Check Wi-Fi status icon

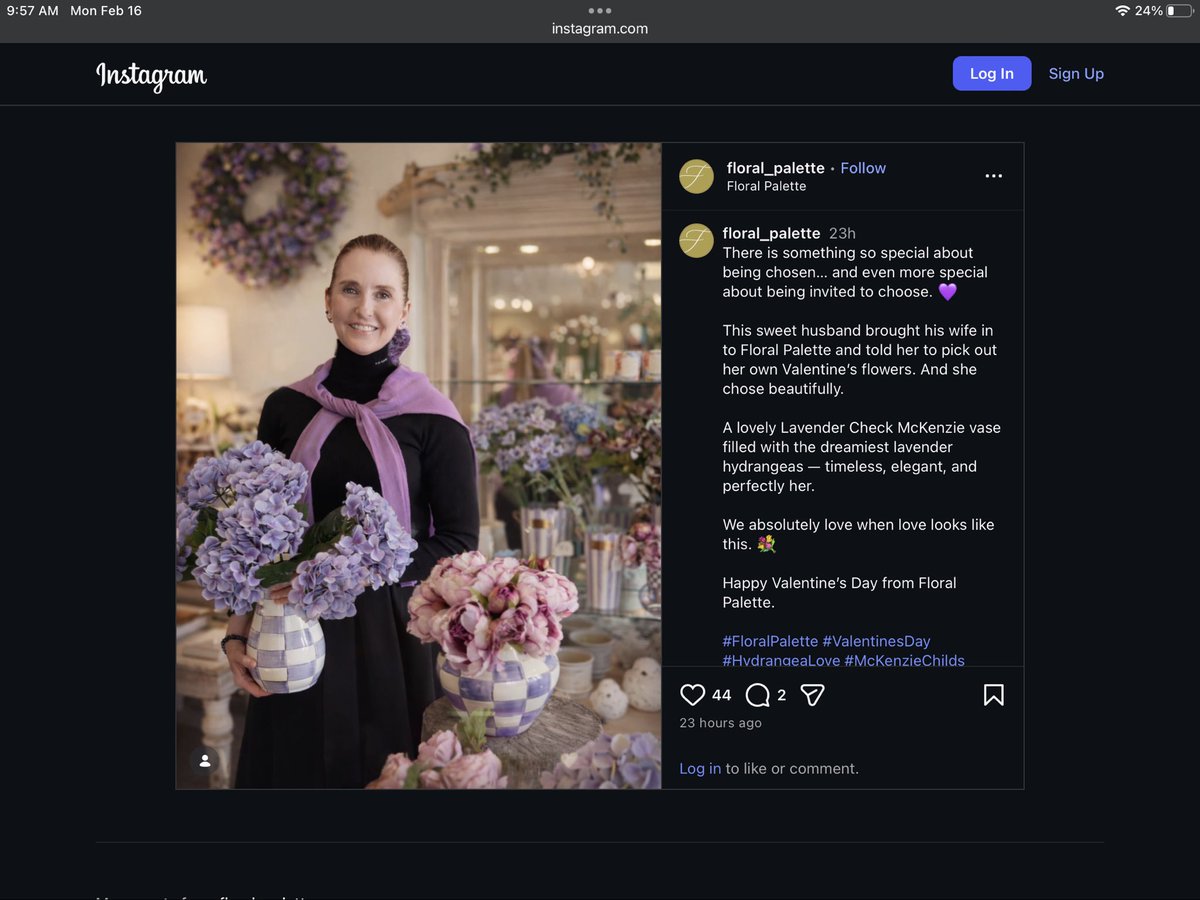point(1122,11)
